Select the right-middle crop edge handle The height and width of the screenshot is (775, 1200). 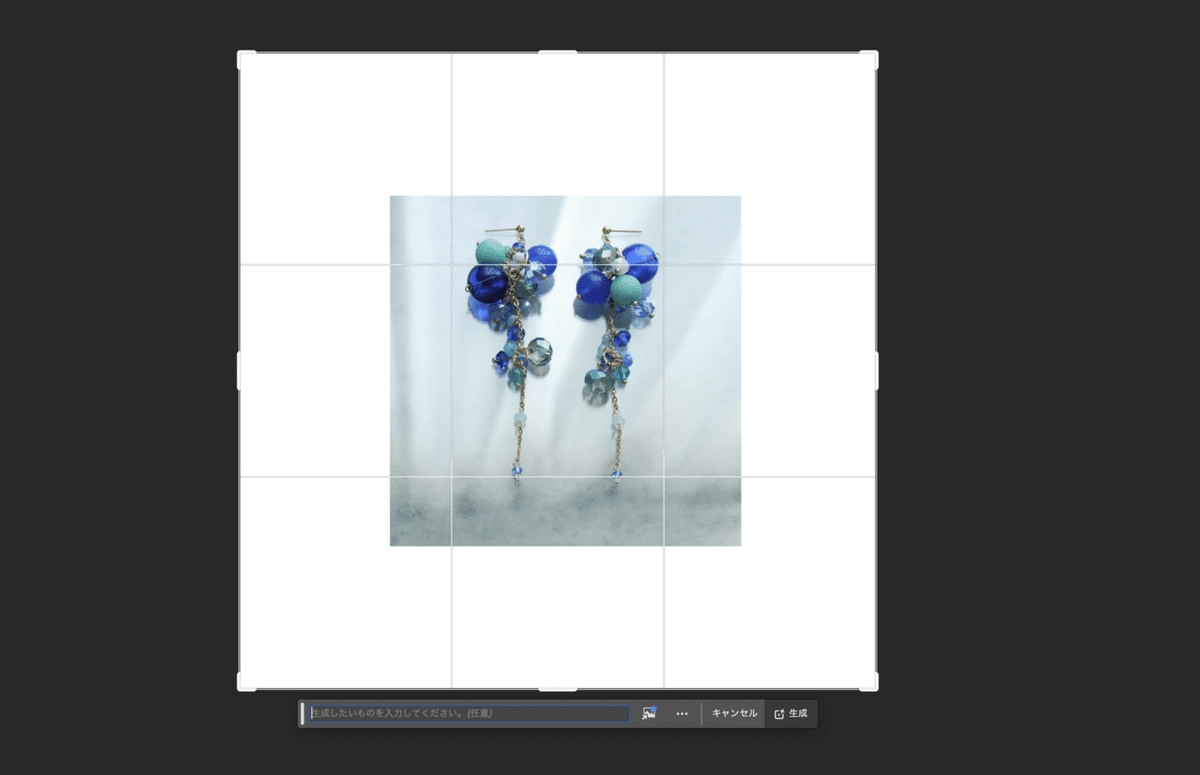(x=876, y=370)
